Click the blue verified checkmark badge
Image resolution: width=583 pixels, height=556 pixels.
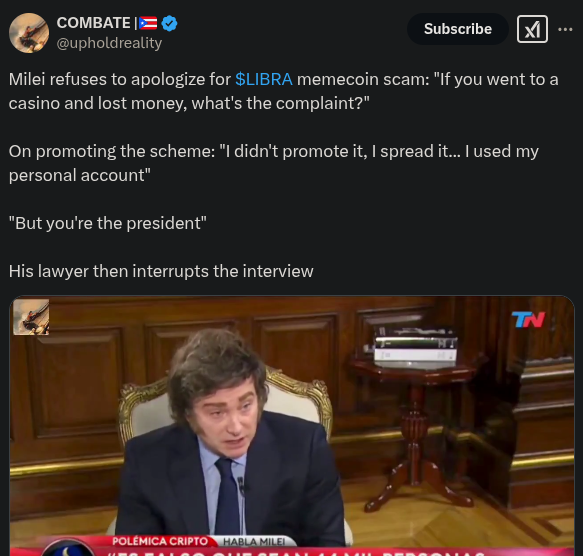pos(170,23)
